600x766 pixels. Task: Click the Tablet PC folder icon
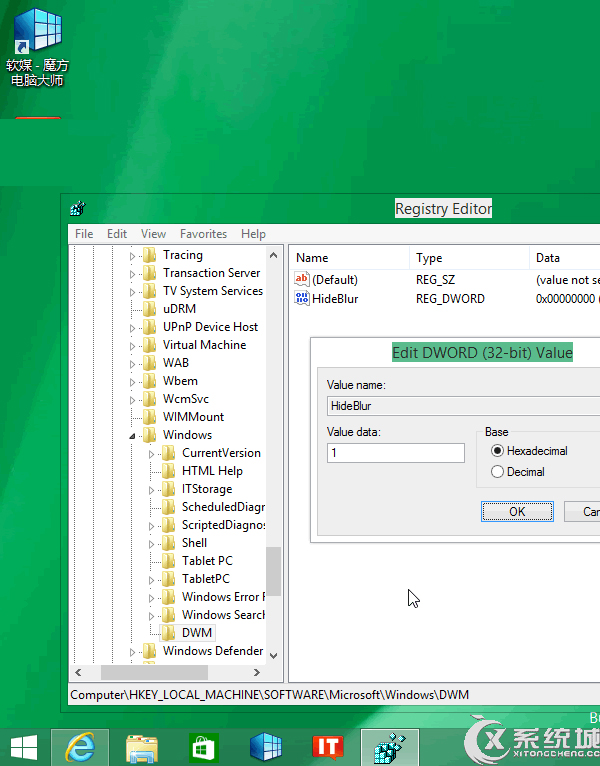tap(169, 560)
